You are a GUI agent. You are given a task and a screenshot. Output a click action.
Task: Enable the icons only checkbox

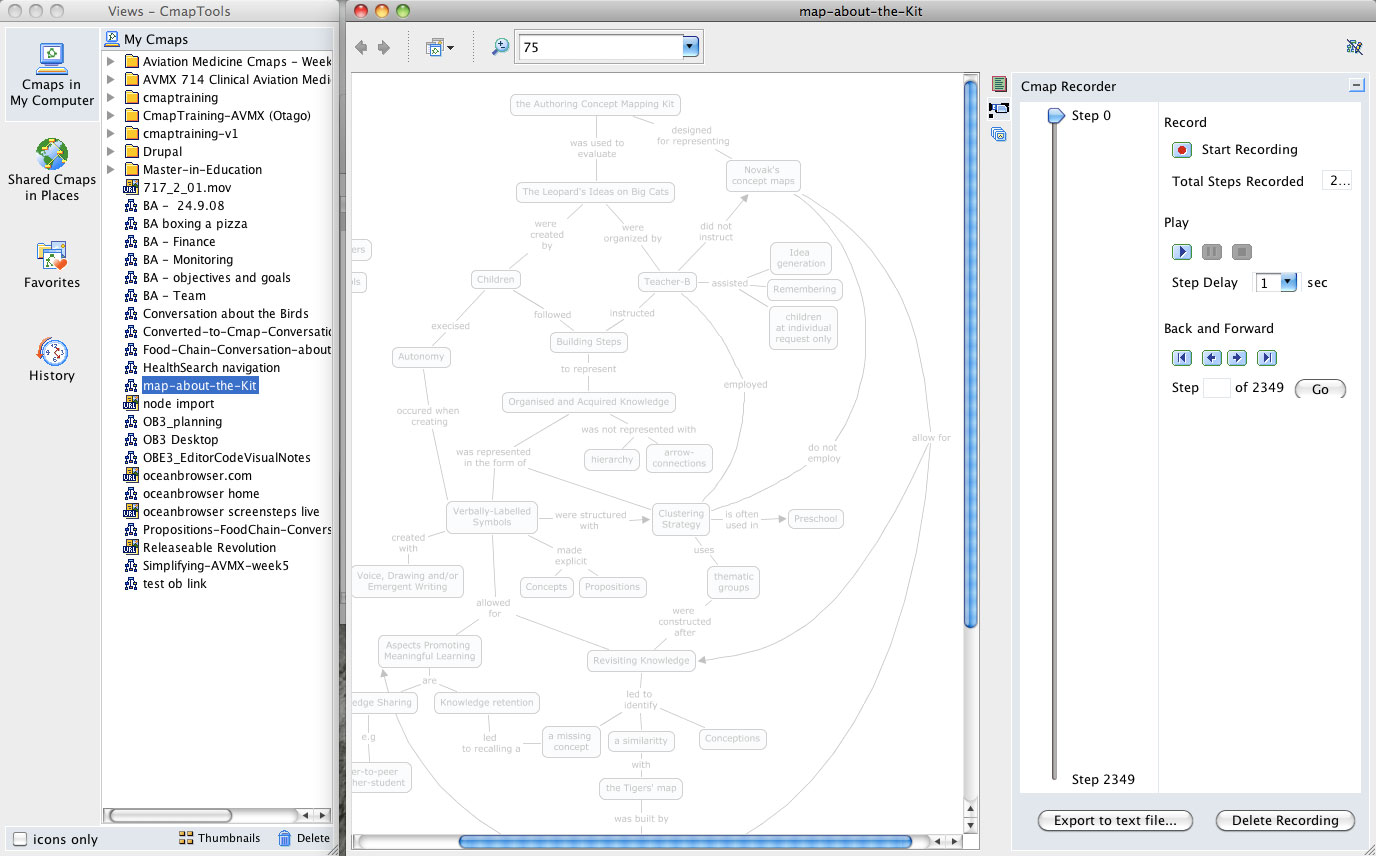(18, 839)
